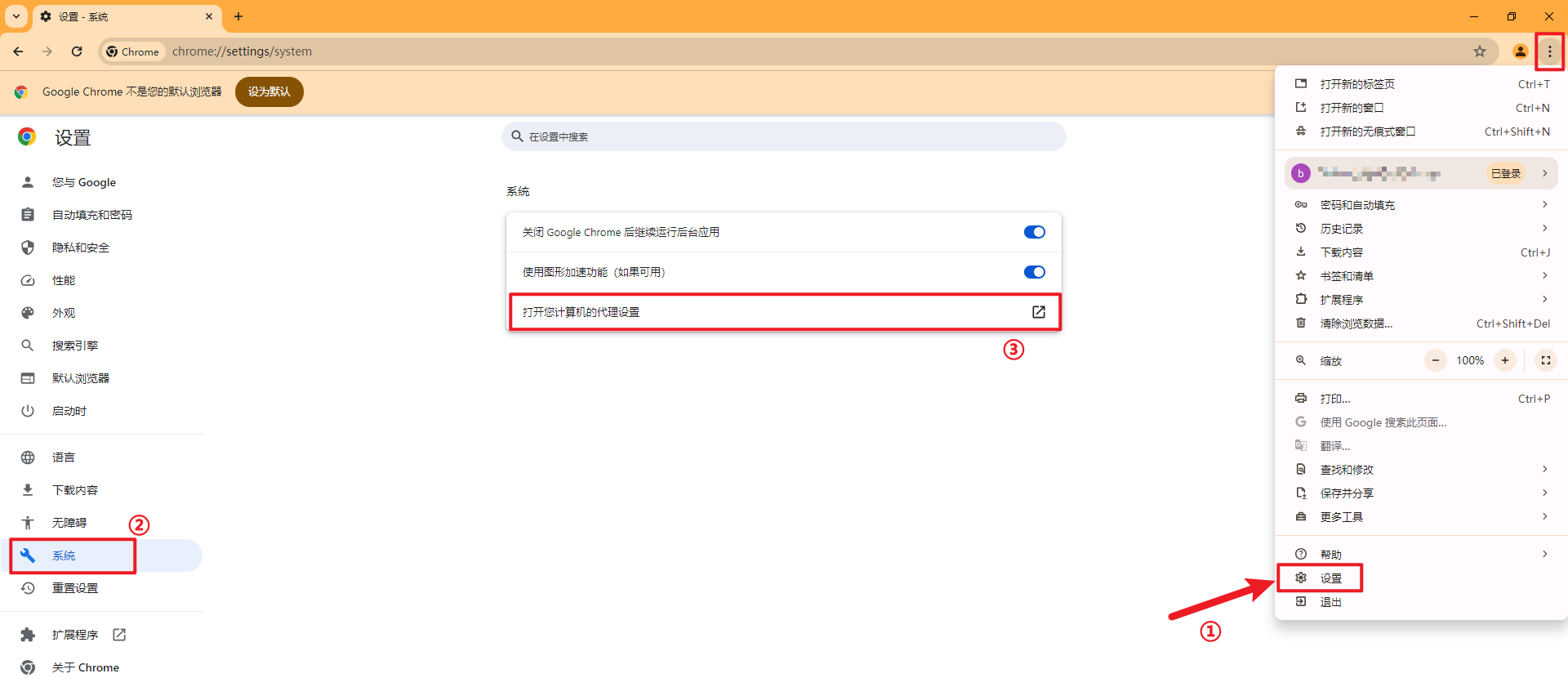Viewport: 1568px width, 696px height.
Task: Click the bookmark star icon in address bar
Action: [x=1479, y=51]
